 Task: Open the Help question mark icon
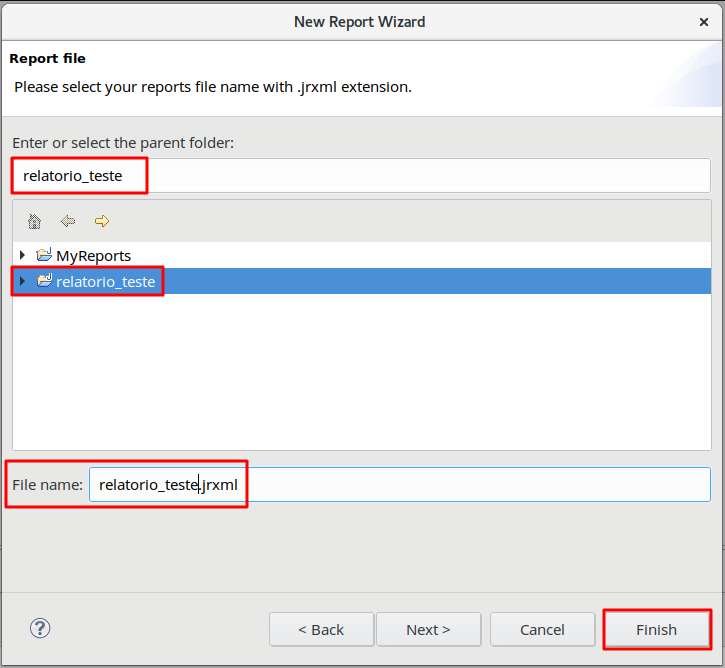tap(40, 628)
